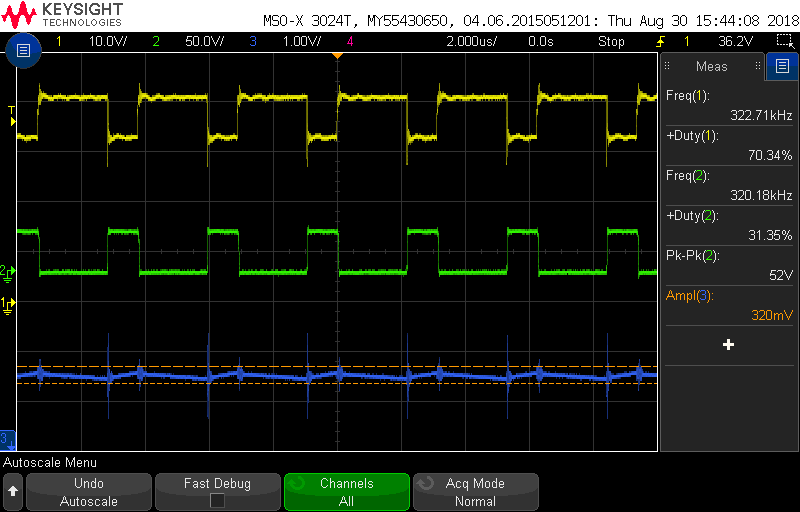Add a measurement with plus button
Screen dimensions: 800x512
click(728, 345)
